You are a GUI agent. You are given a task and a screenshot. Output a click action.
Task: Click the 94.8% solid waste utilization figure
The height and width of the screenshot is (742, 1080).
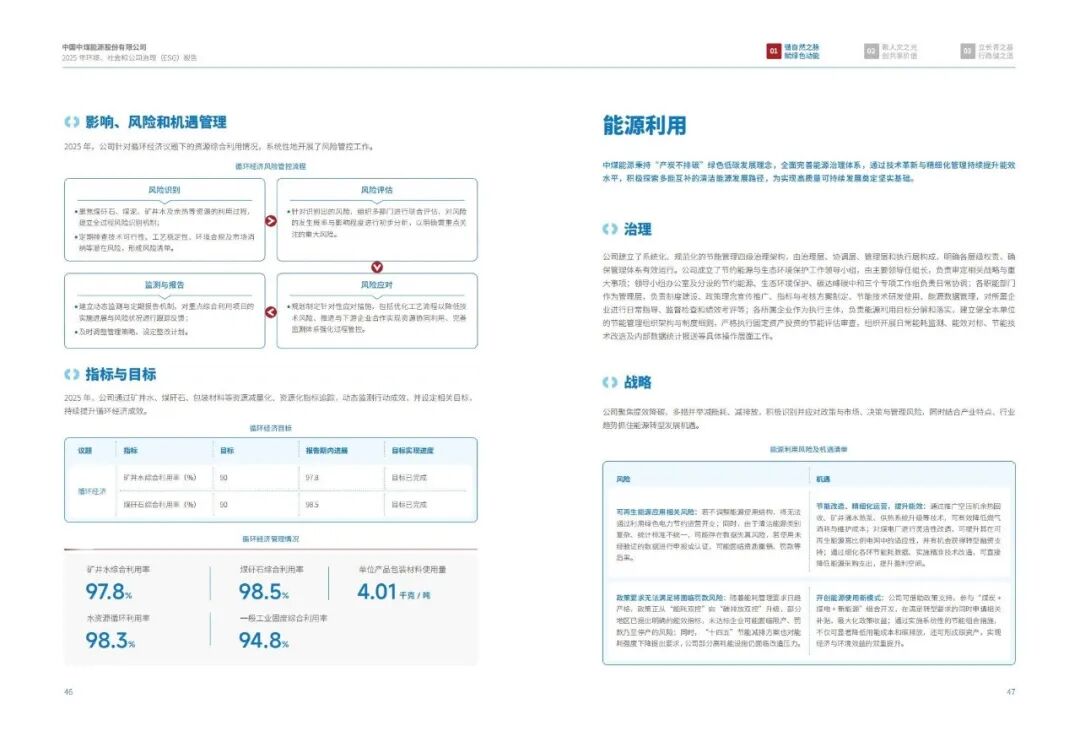[263, 640]
